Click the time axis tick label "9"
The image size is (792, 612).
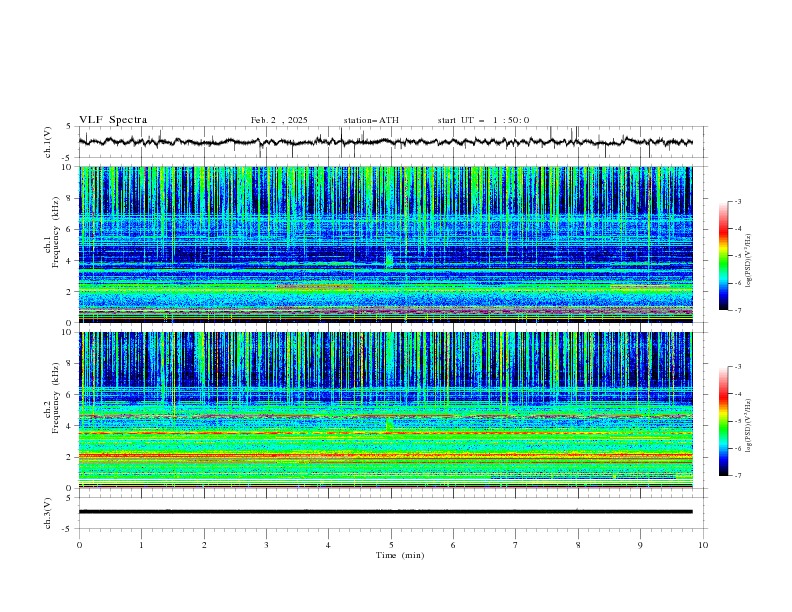click(x=640, y=545)
